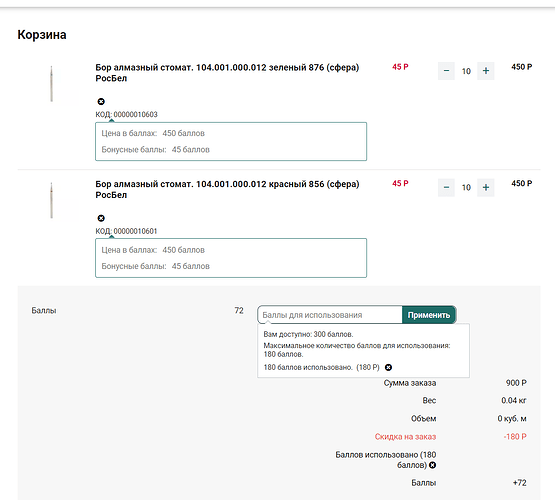Click quantity field of green bur
555x500 pixels.
466,71
